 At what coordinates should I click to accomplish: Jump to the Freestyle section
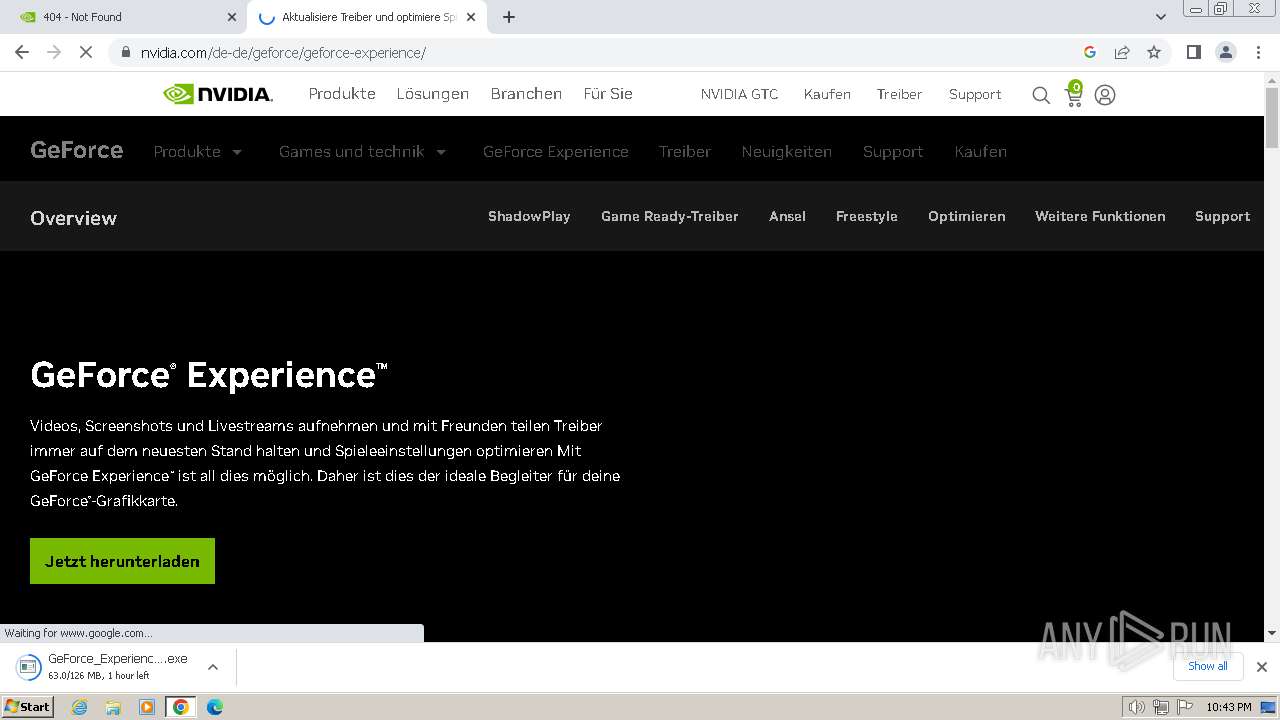point(867,216)
